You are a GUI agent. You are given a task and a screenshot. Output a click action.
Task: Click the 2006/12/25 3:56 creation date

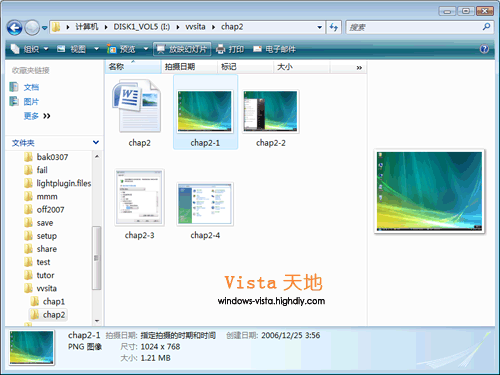[x=291, y=335]
